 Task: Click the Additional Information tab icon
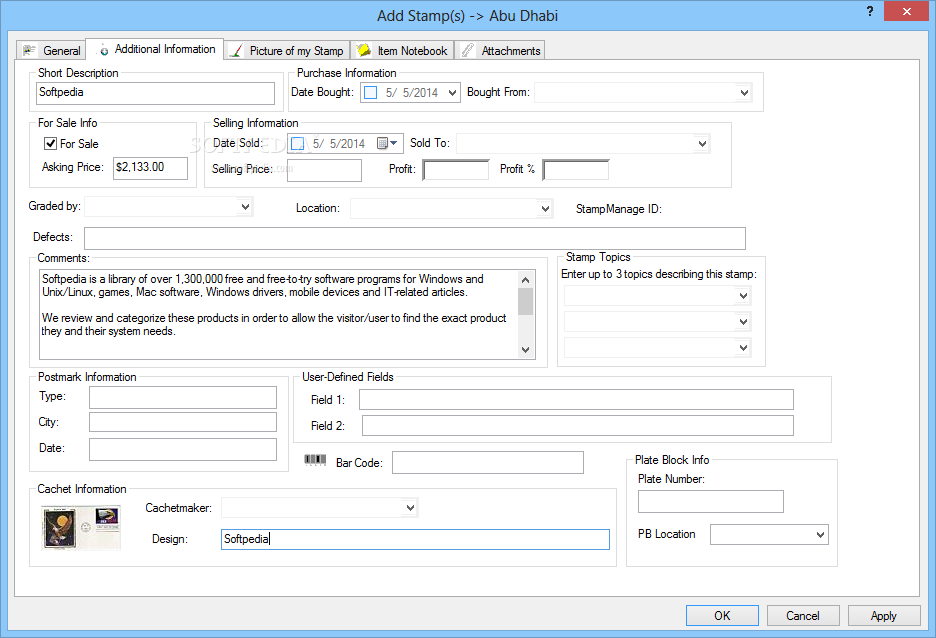click(103, 50)
